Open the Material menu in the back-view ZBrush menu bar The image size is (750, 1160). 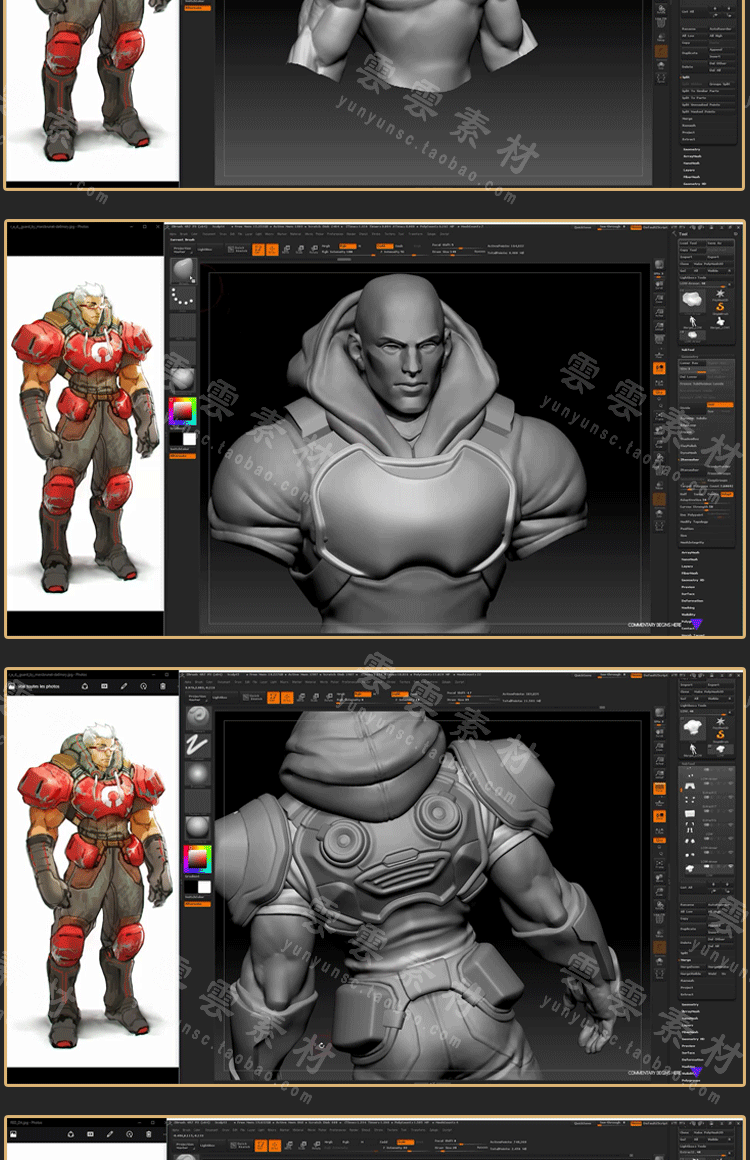(310, 681)
